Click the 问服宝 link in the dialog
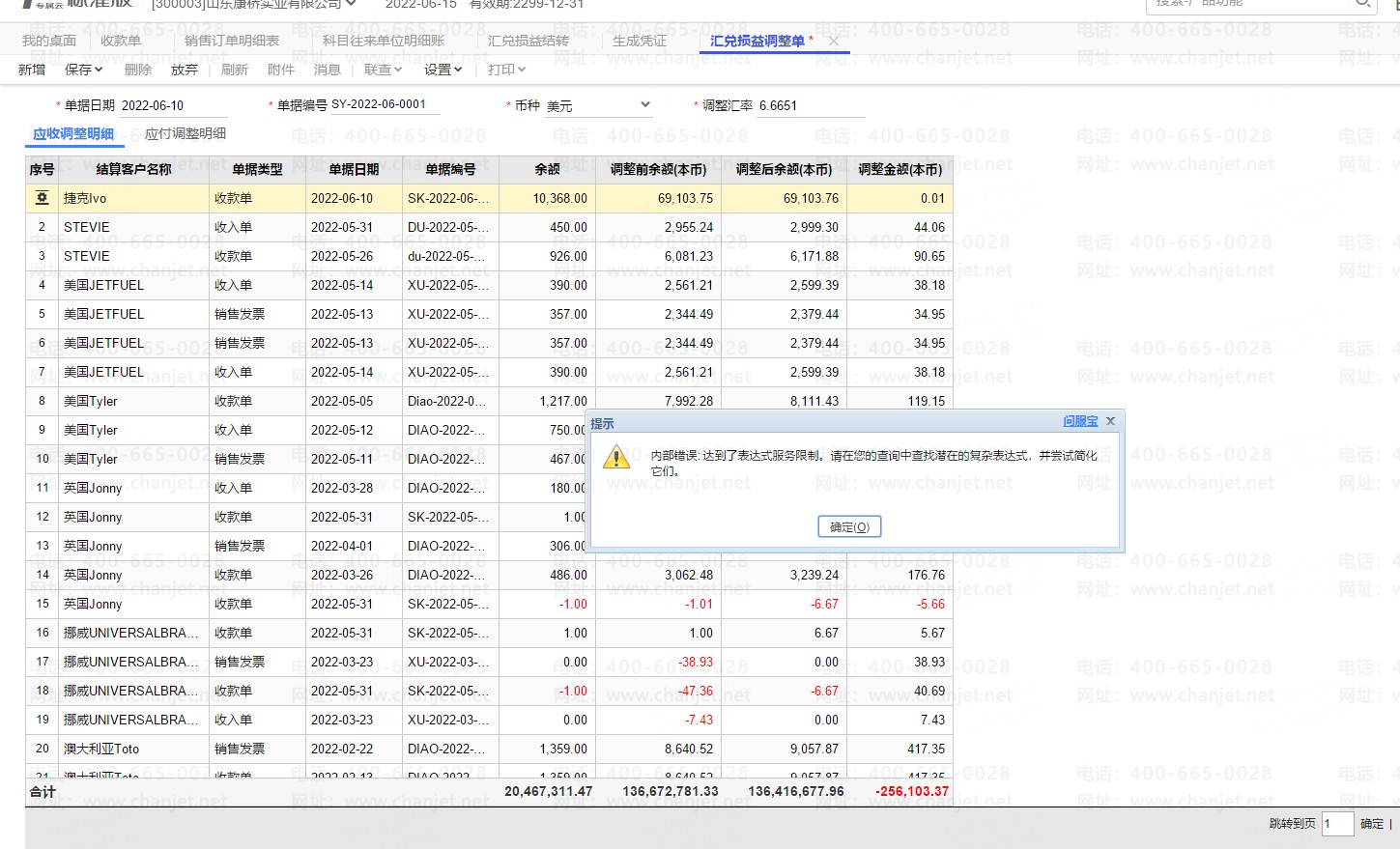This screenshot has height=849, width=1400. (1079, 421)
